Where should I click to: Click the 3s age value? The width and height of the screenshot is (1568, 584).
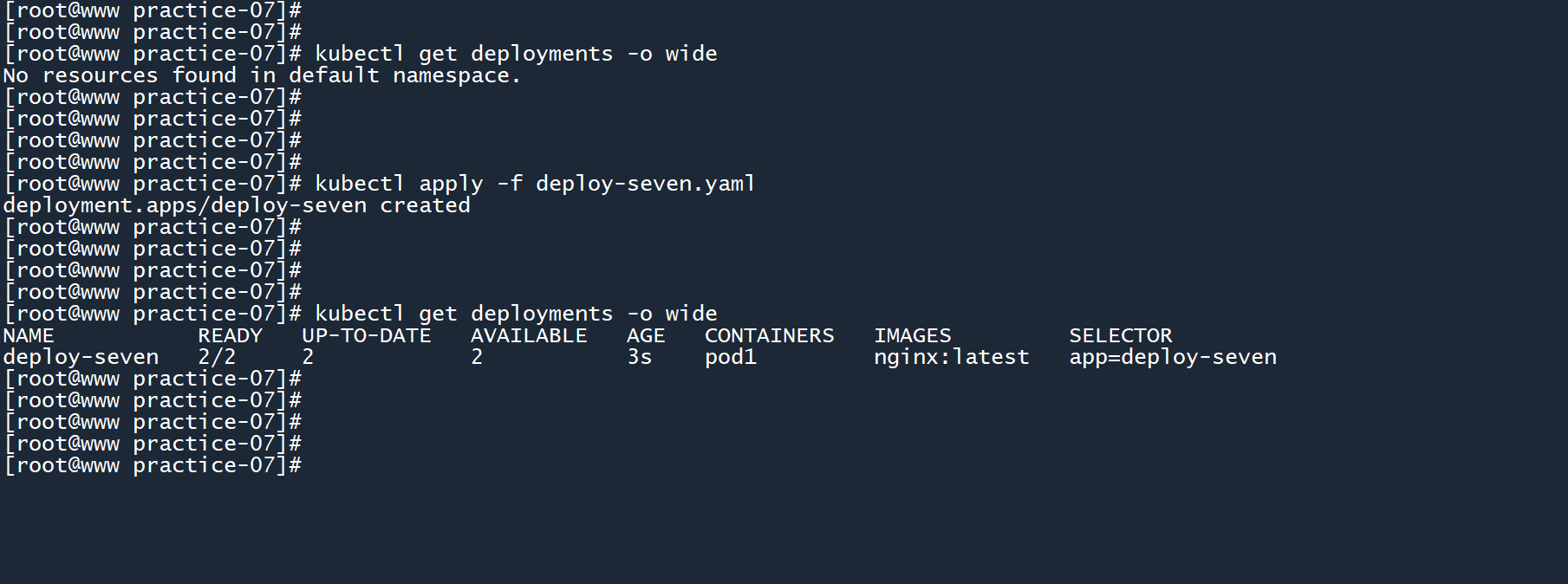coord(640,357)
